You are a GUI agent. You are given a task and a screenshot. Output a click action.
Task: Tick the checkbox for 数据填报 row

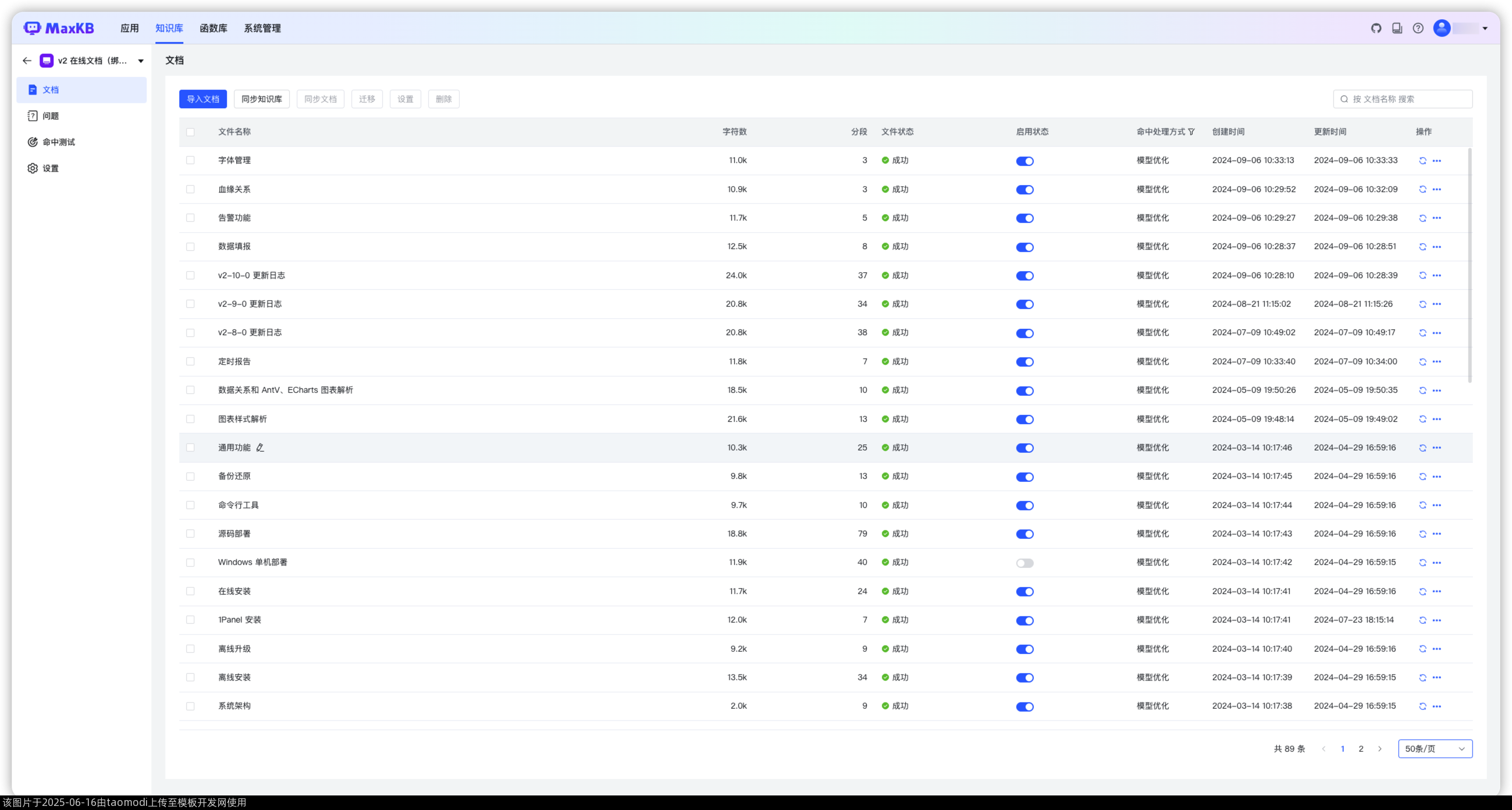coord(190,247)
